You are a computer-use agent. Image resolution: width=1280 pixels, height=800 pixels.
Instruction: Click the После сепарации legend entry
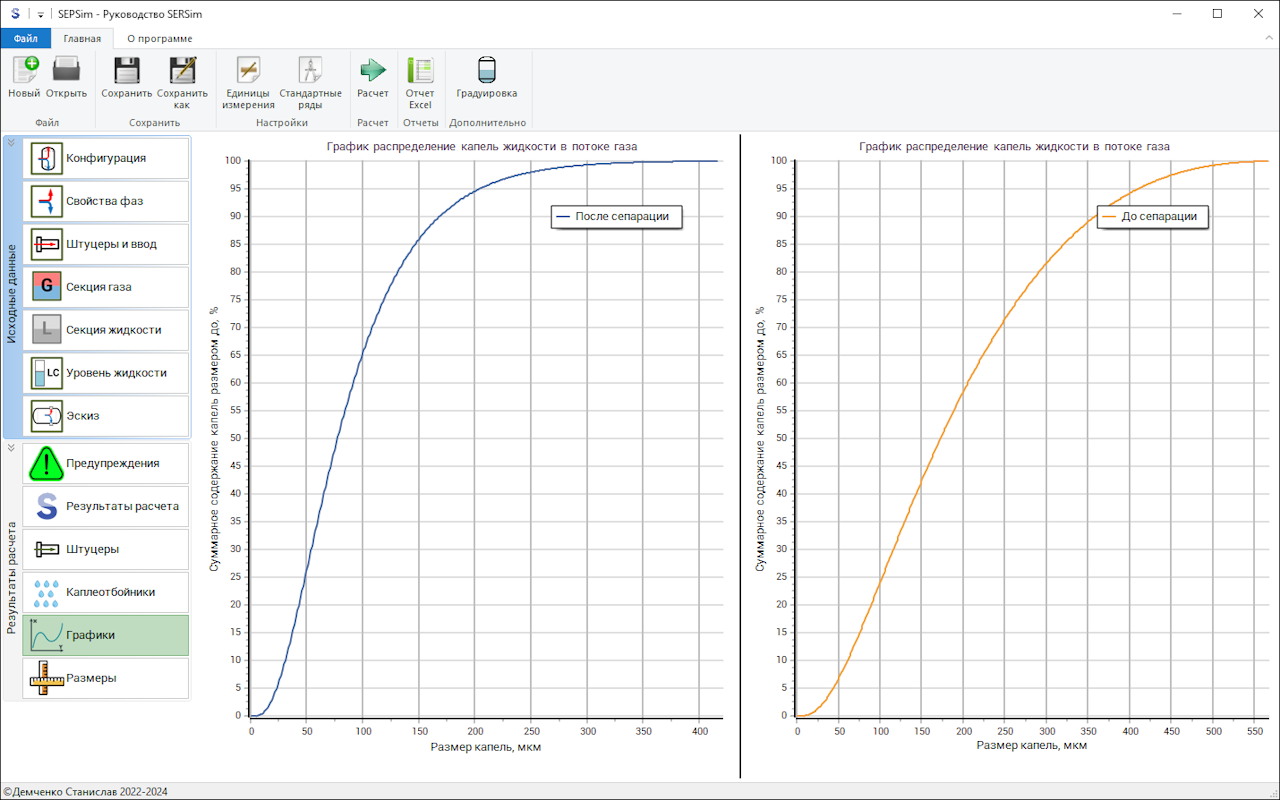pos(616,216)
